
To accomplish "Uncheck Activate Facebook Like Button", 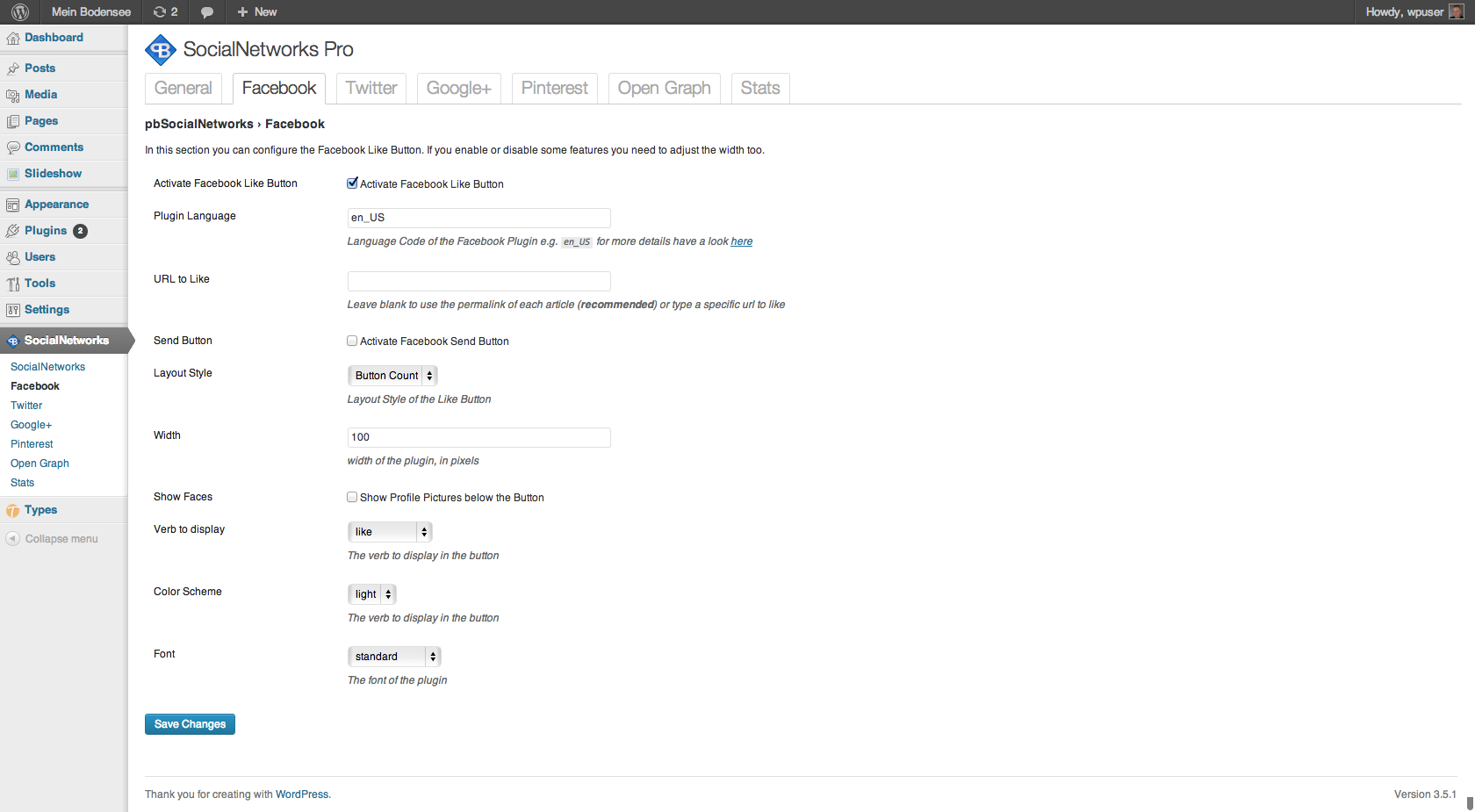I will click(352, 183).
